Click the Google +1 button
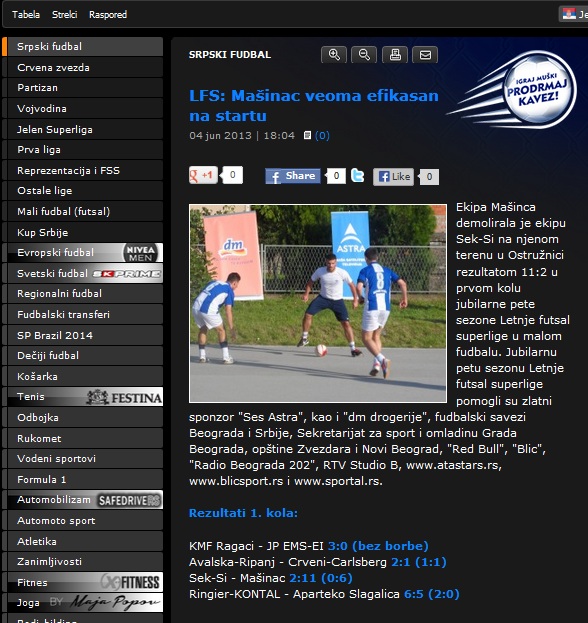 point(203,175)
